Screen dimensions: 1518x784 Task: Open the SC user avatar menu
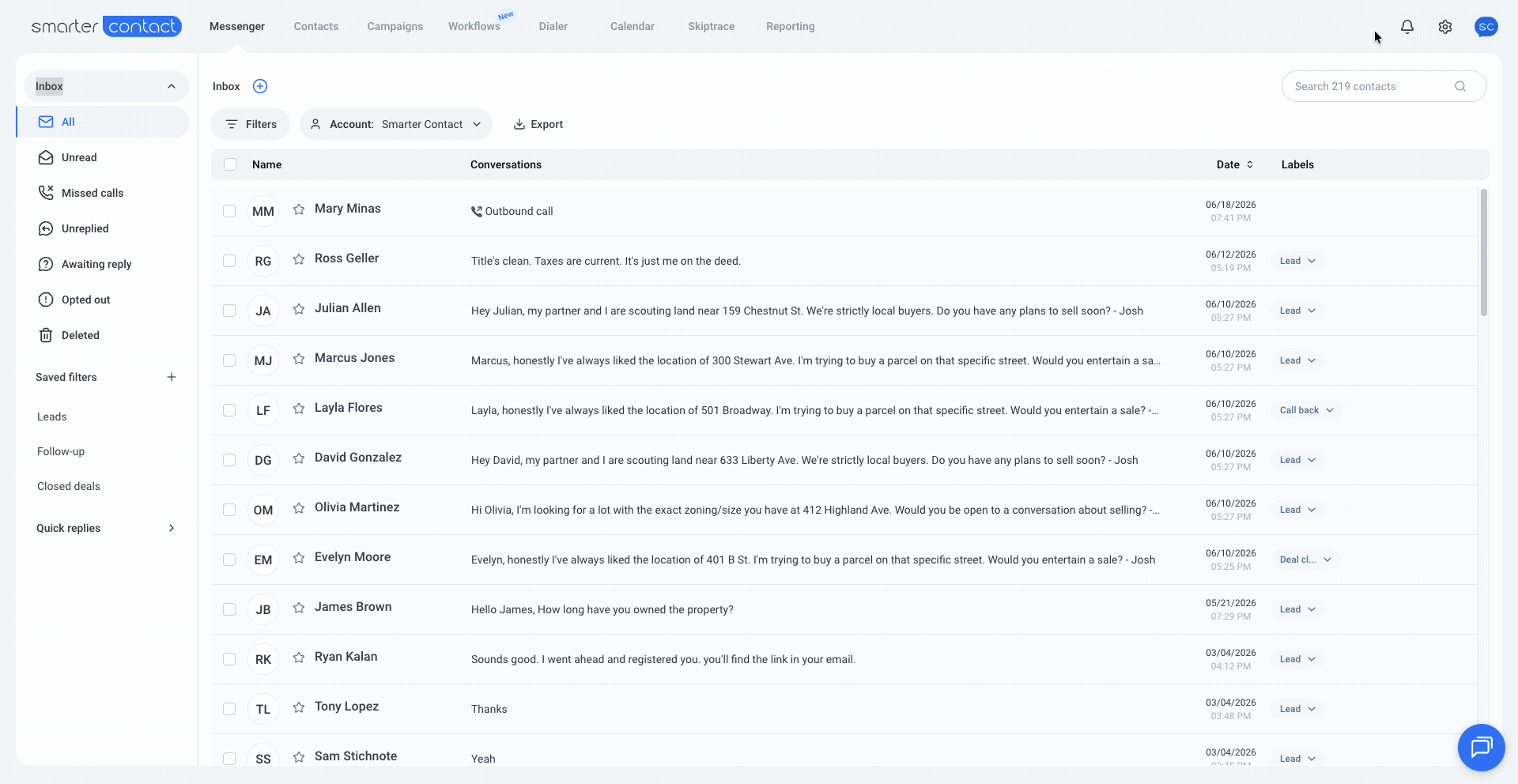coord(1486,27)
